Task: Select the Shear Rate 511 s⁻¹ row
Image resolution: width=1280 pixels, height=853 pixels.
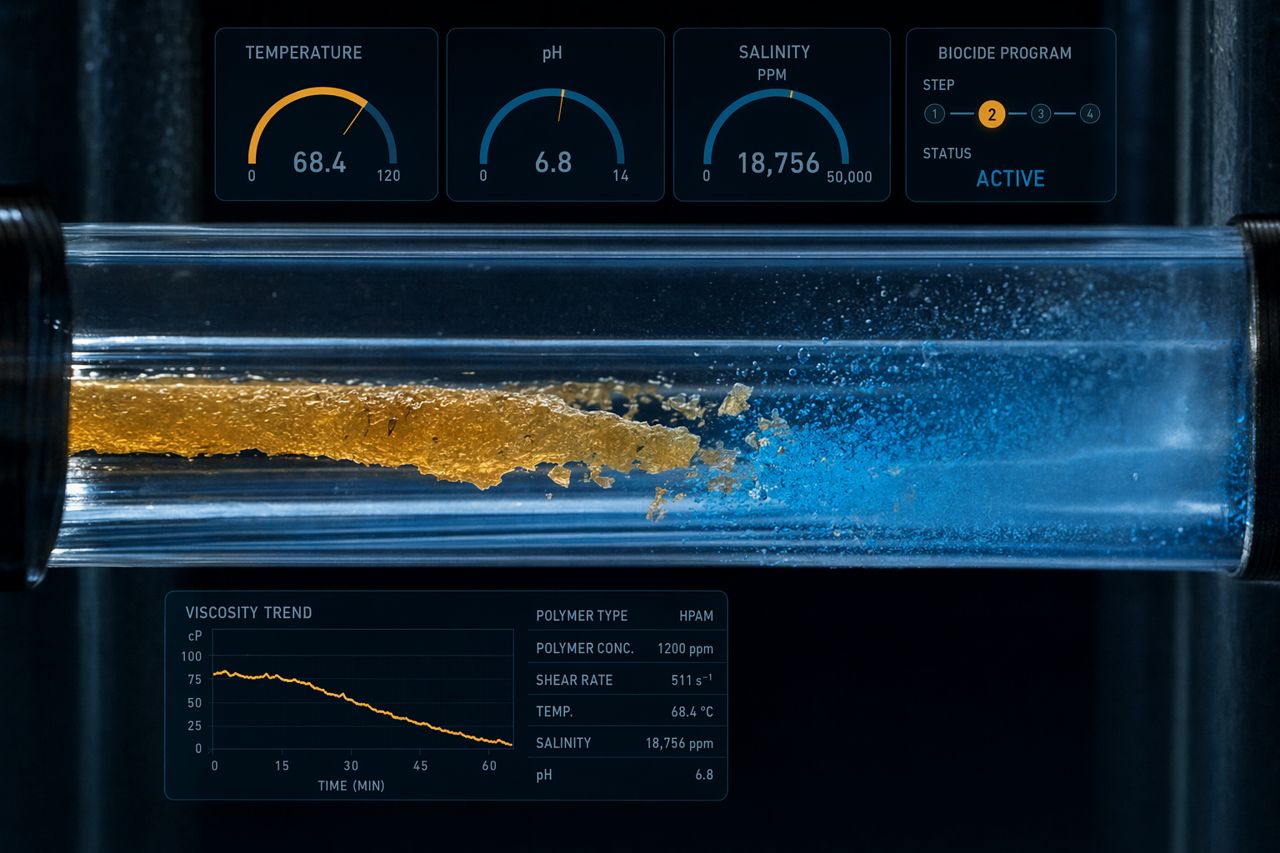Action: coord(625,680)
